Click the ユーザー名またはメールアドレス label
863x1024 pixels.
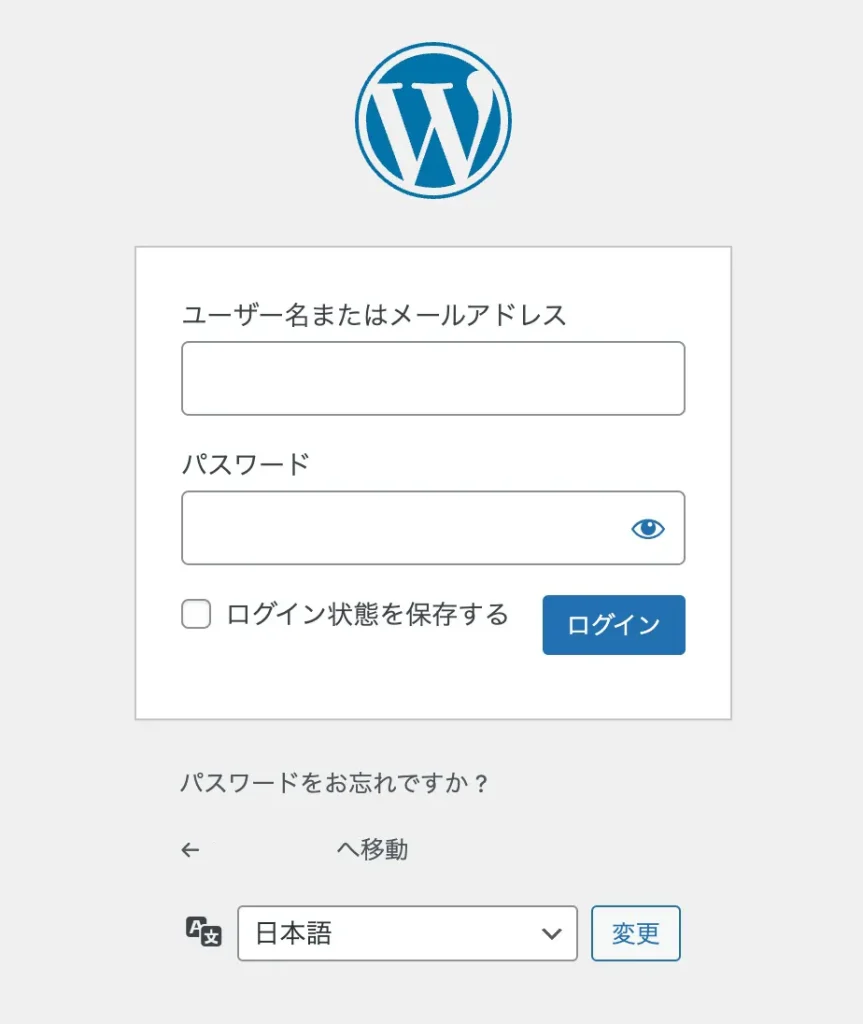point(373,315)
